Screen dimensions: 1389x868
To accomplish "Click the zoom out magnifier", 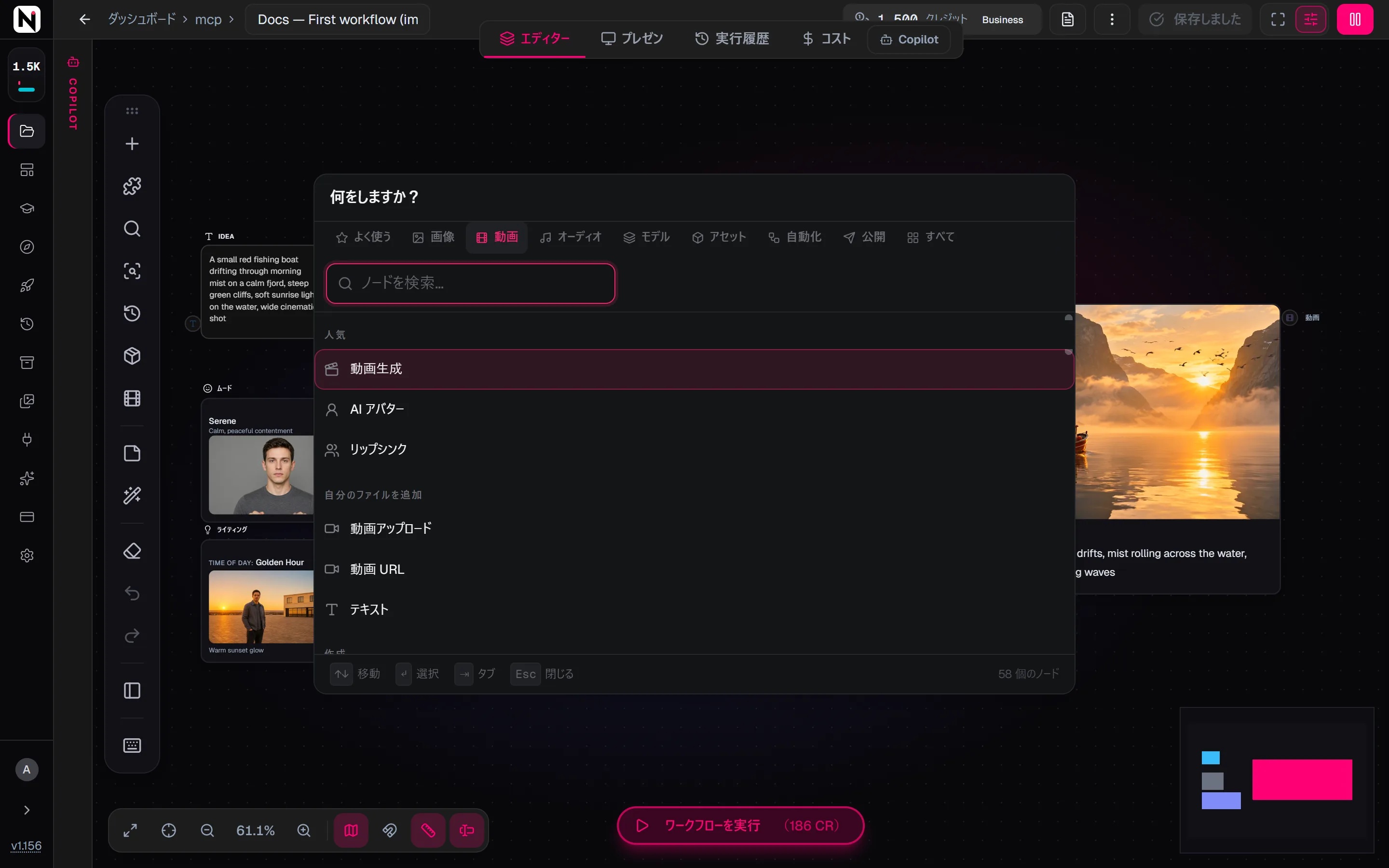I will pos(207,831).
